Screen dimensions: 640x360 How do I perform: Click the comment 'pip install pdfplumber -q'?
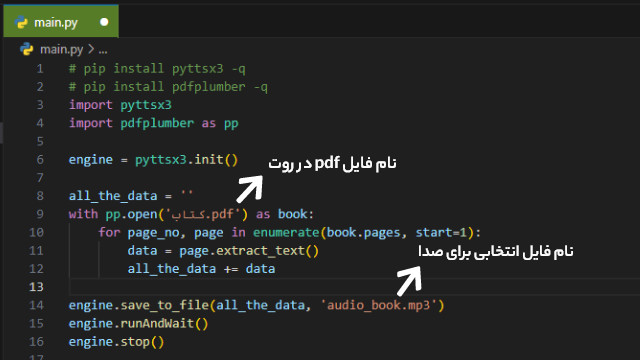tap(168, 87)
